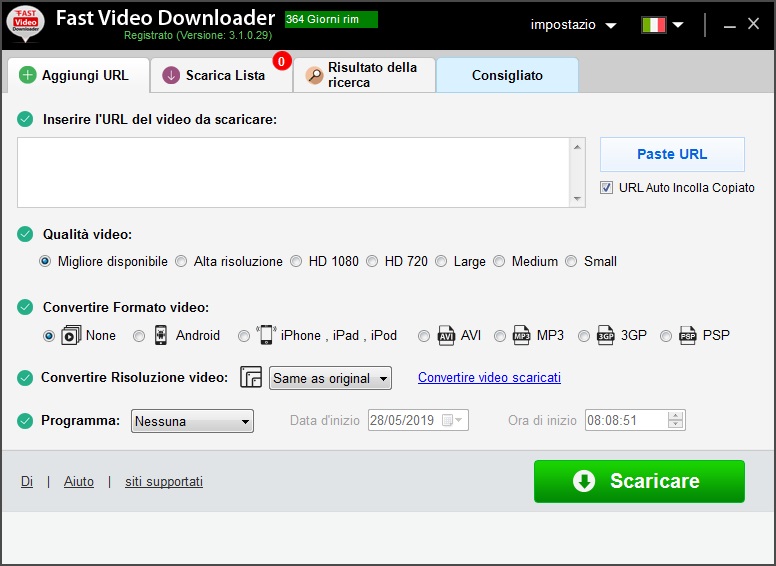Click 'Registrato (Versione: 3.1.0.29)' text

pos(198,36)
